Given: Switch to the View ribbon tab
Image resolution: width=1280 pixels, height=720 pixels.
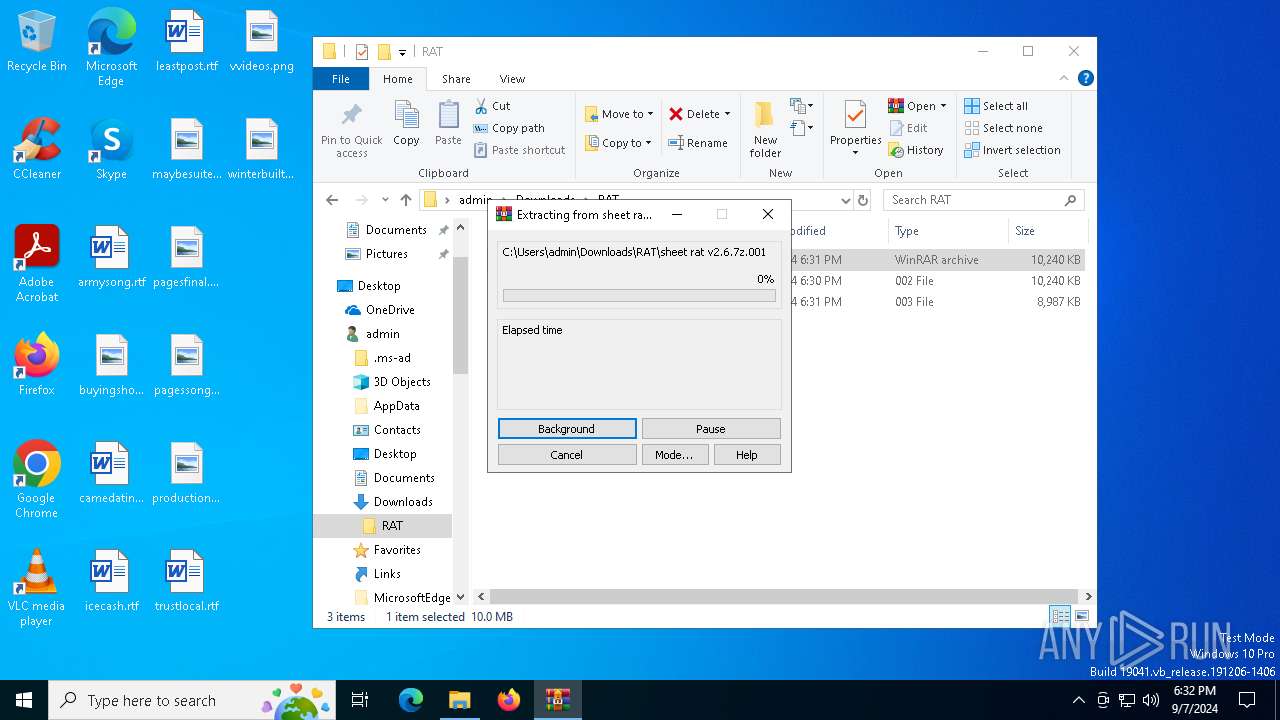Looking at the screenshot, I should click(512, 79).
